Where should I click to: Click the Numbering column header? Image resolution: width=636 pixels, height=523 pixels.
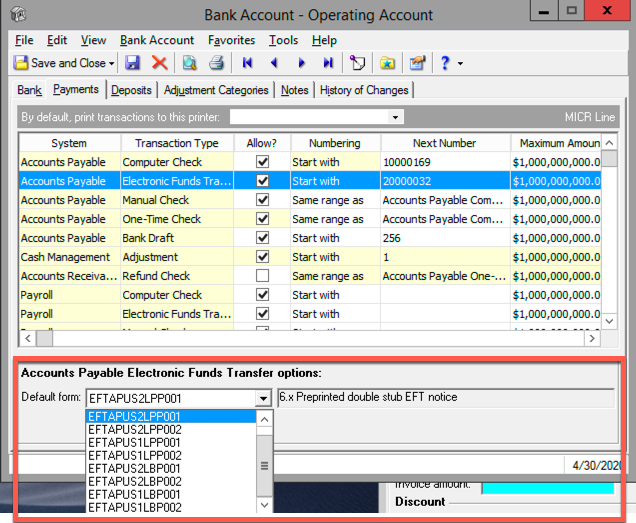point(335,143)
